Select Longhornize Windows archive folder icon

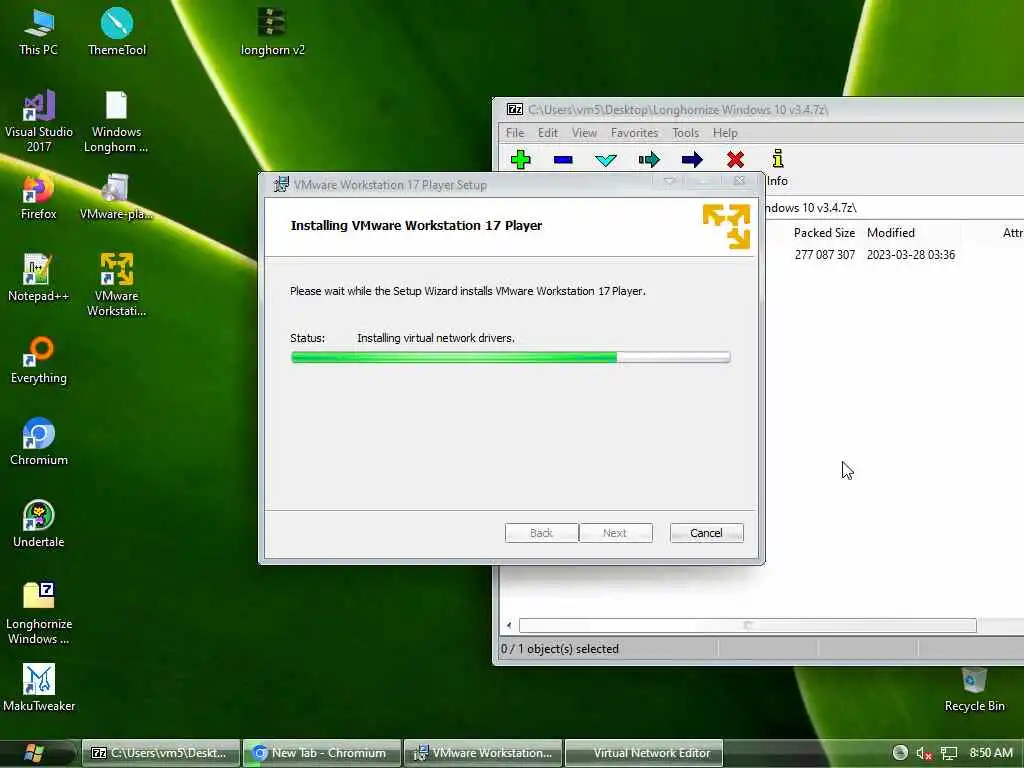(x=39, y=613)
